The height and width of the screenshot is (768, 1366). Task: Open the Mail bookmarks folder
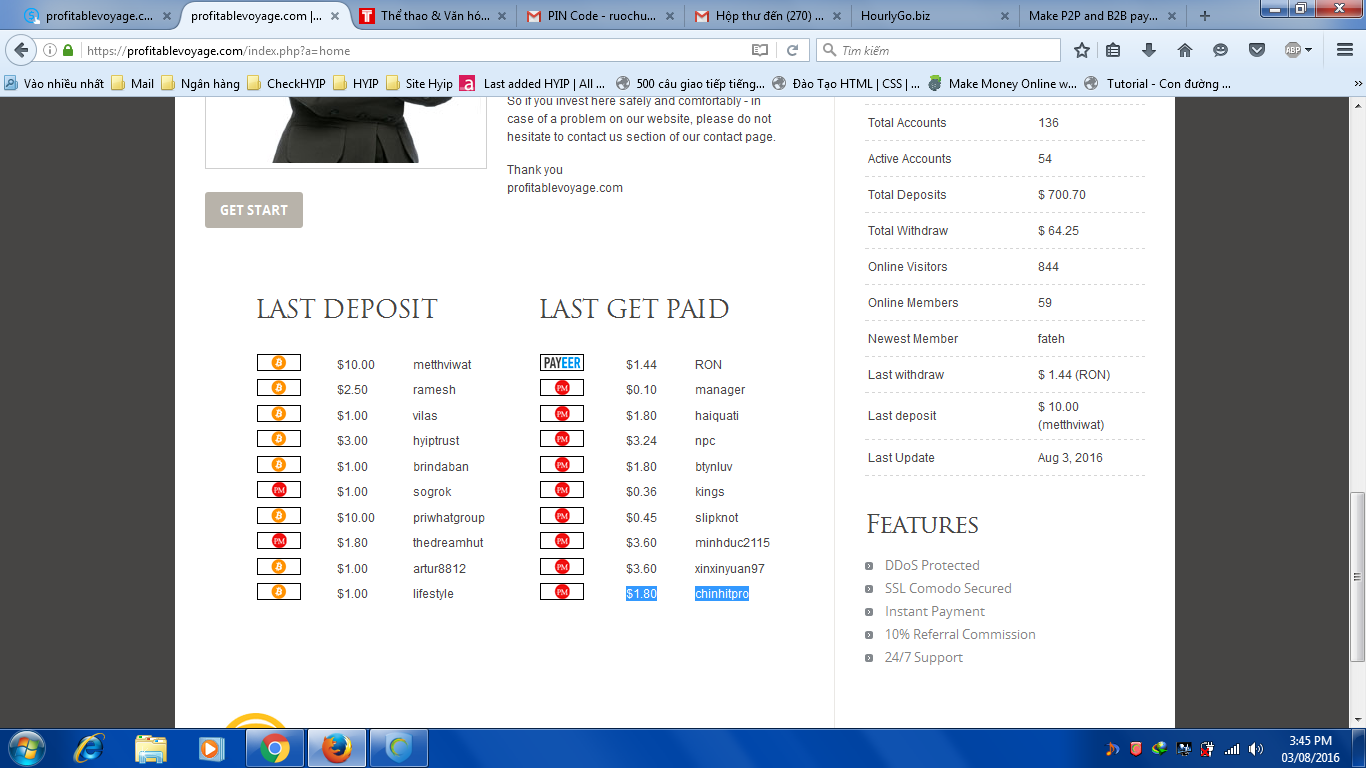point(133,84)
